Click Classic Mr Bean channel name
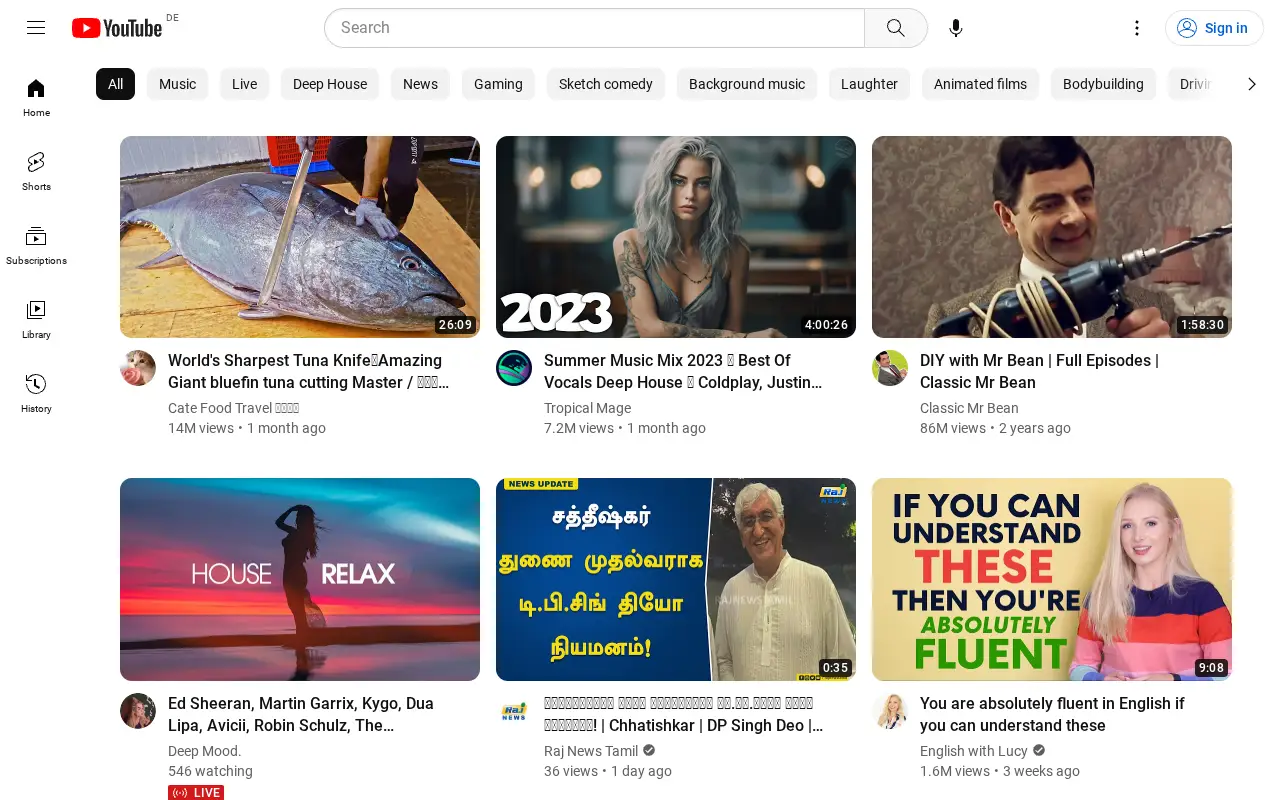Viewport: 1280px width, 800px height. pos(969,408)
